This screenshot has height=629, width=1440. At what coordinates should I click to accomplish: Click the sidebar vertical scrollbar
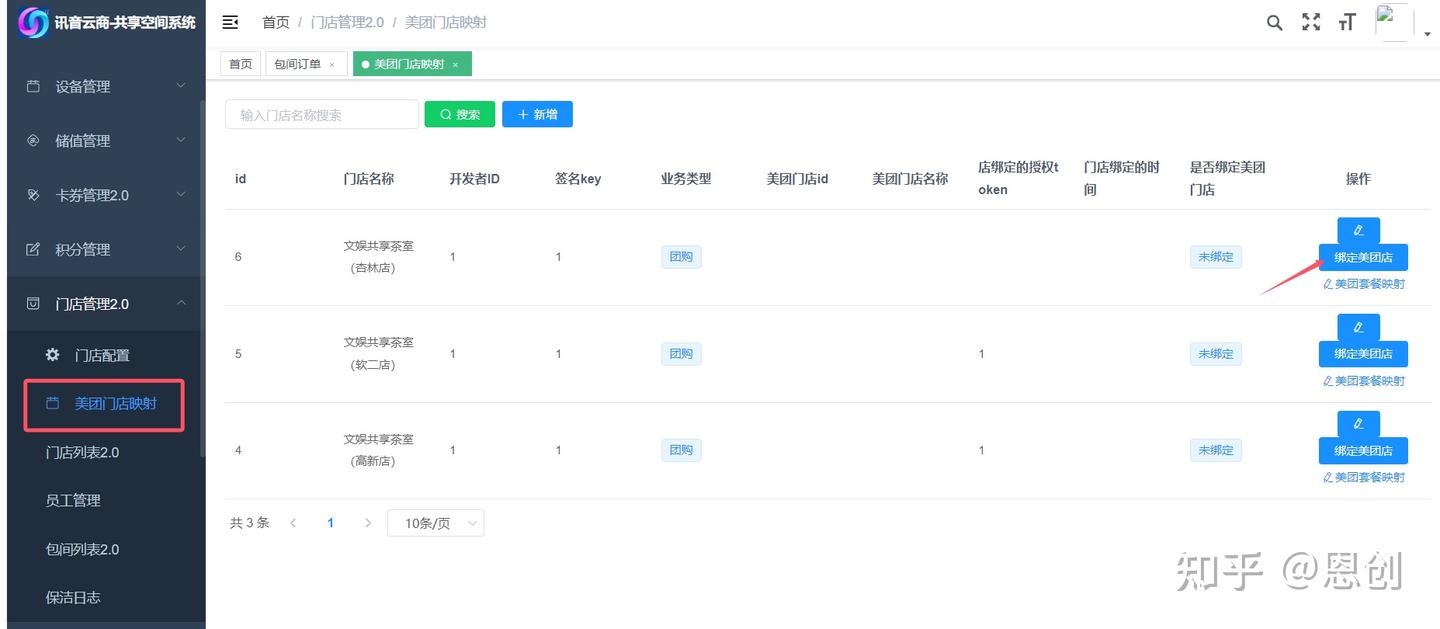click(x=202, y=280)
